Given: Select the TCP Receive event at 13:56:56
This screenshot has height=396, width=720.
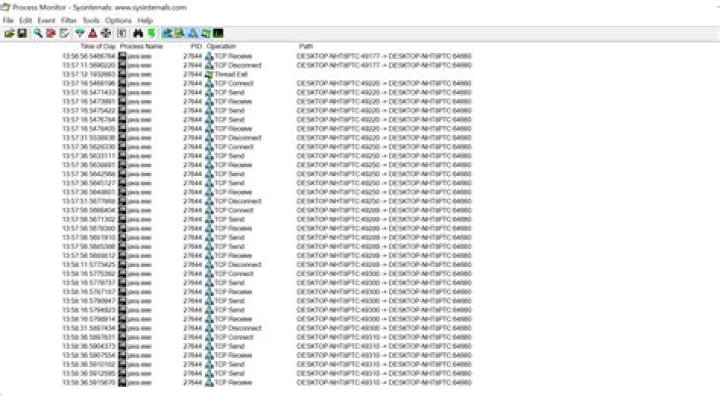Looking at the screenshot, I should 267,56.
